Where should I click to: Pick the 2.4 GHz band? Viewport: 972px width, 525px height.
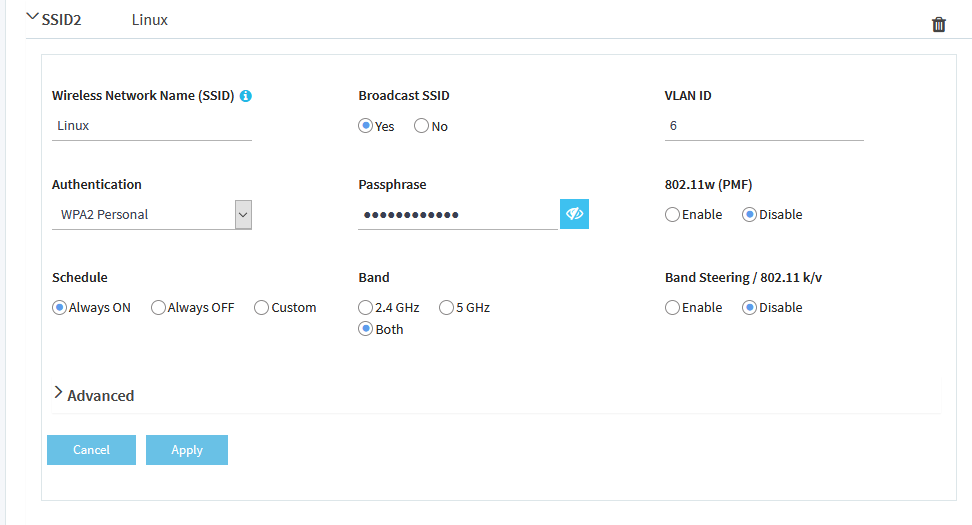(x=365, y=307)
